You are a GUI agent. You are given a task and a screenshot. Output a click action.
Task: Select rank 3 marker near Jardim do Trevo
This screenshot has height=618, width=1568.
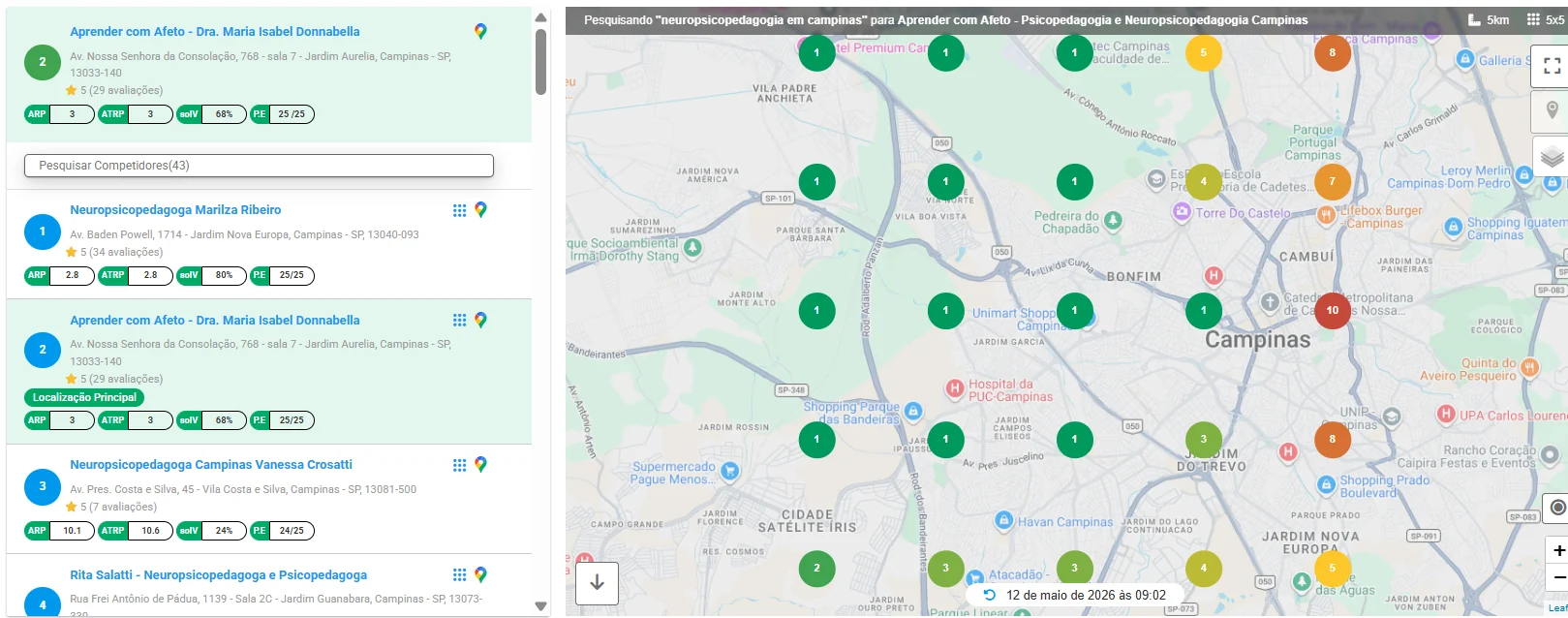click(x=1204, y=440)
